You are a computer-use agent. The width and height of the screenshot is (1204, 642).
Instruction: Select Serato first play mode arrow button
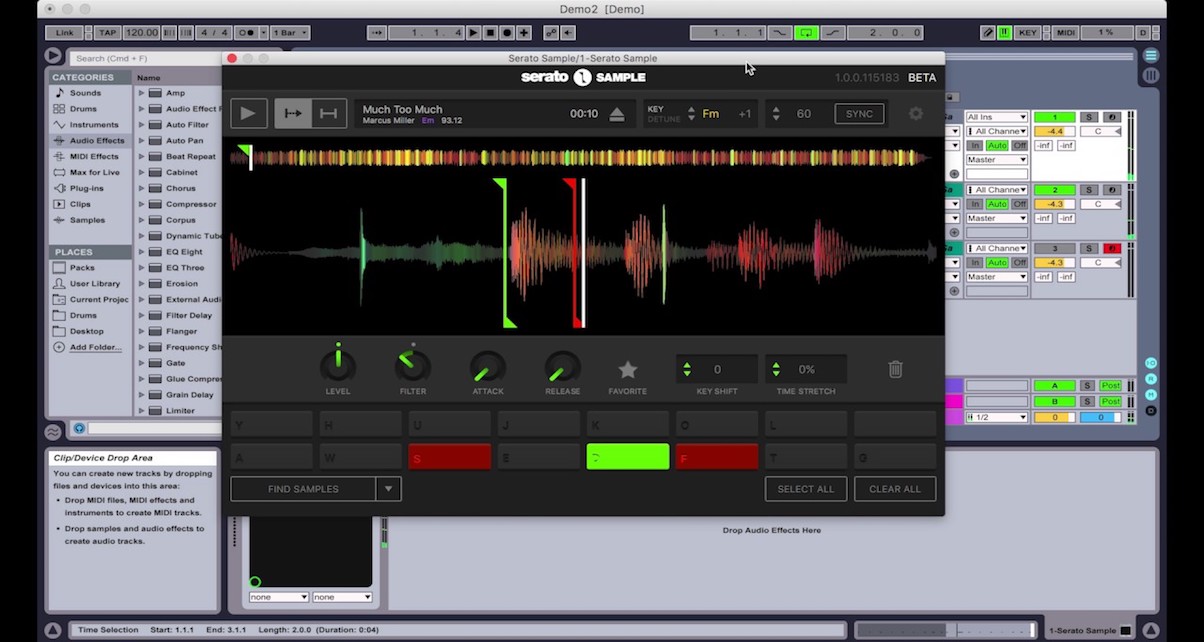point(293,113)
